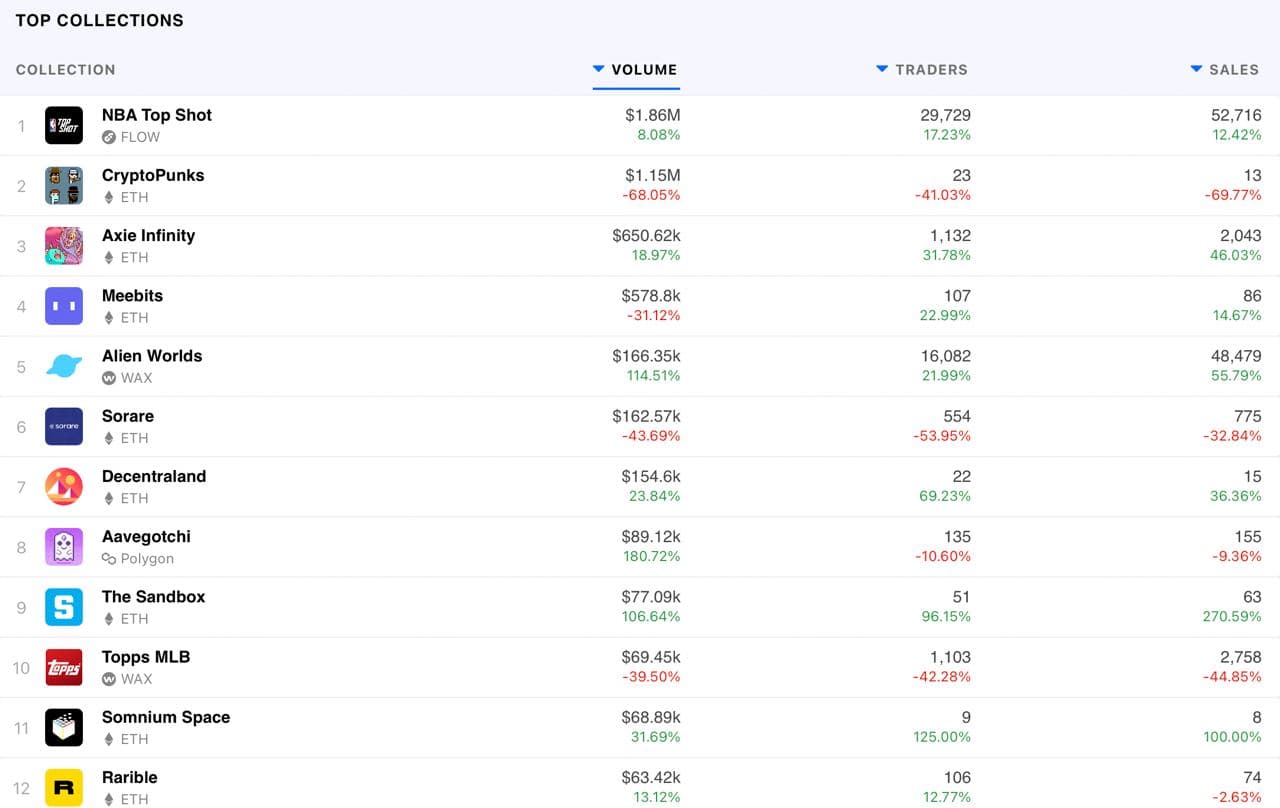Sort by the Volume column arrow
This screenshot has height=808, width=1280.
click(599, 69)
